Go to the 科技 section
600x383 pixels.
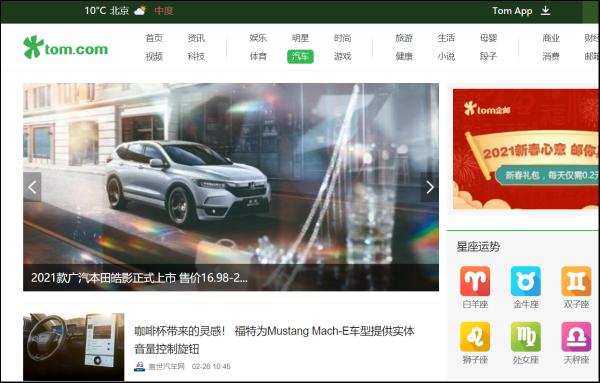(x=196, y=57)
